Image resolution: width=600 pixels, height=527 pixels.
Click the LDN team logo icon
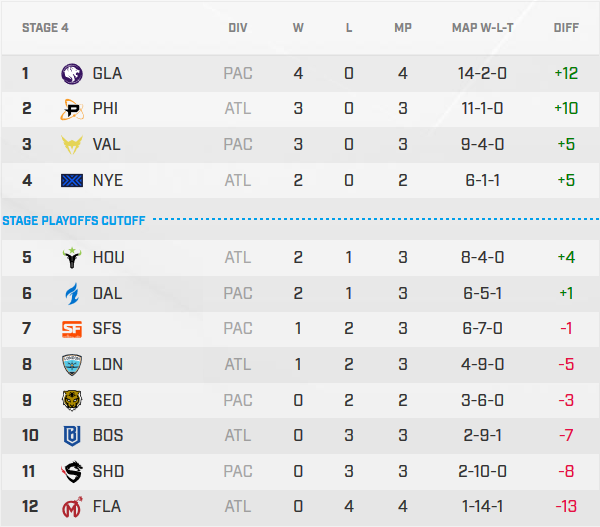click(x=73, y=364)
